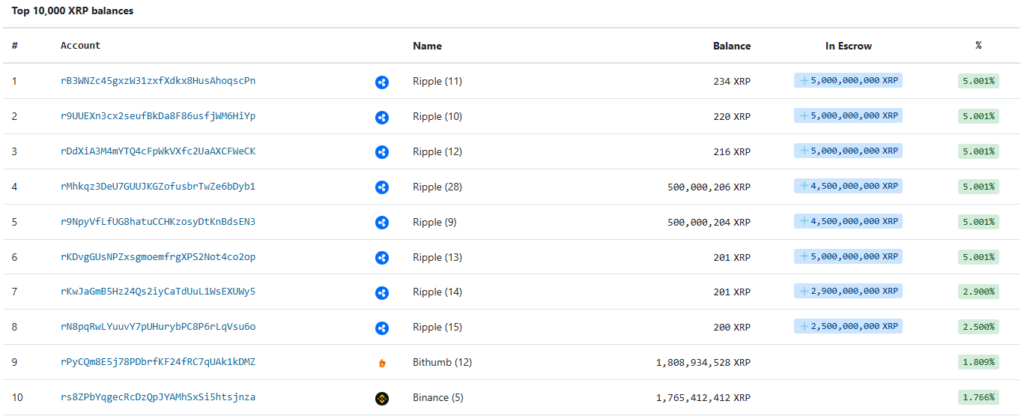Open Binance account address rs8ZPbYqgec...
Image resolution: width=1024 pixels, height=416 pixels.
[158, 397]
